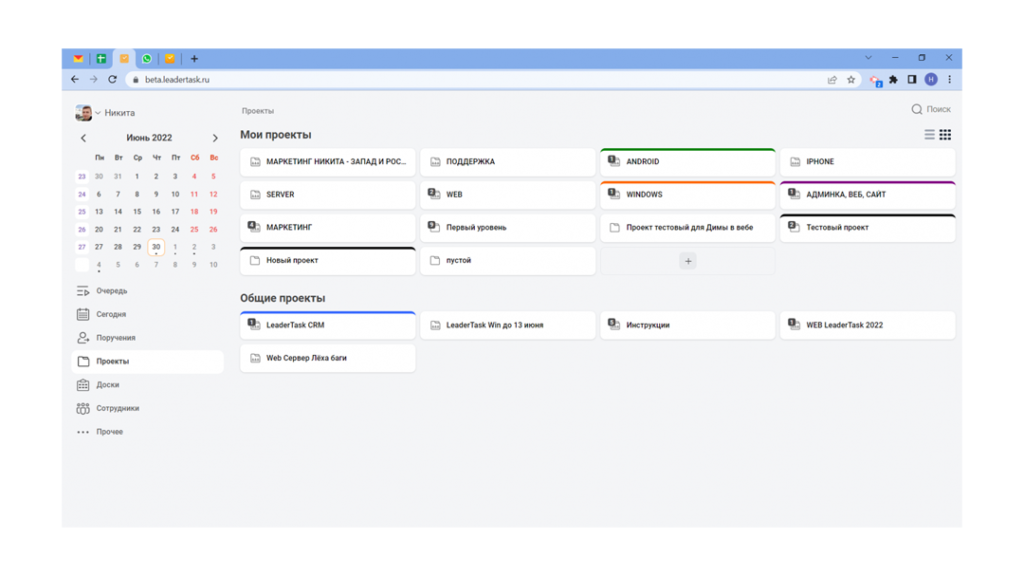This screenshot has height=576, width=1024.
Task: Select June 30 in the calendar
Action: pyautogui.click(x=156, y=247)
